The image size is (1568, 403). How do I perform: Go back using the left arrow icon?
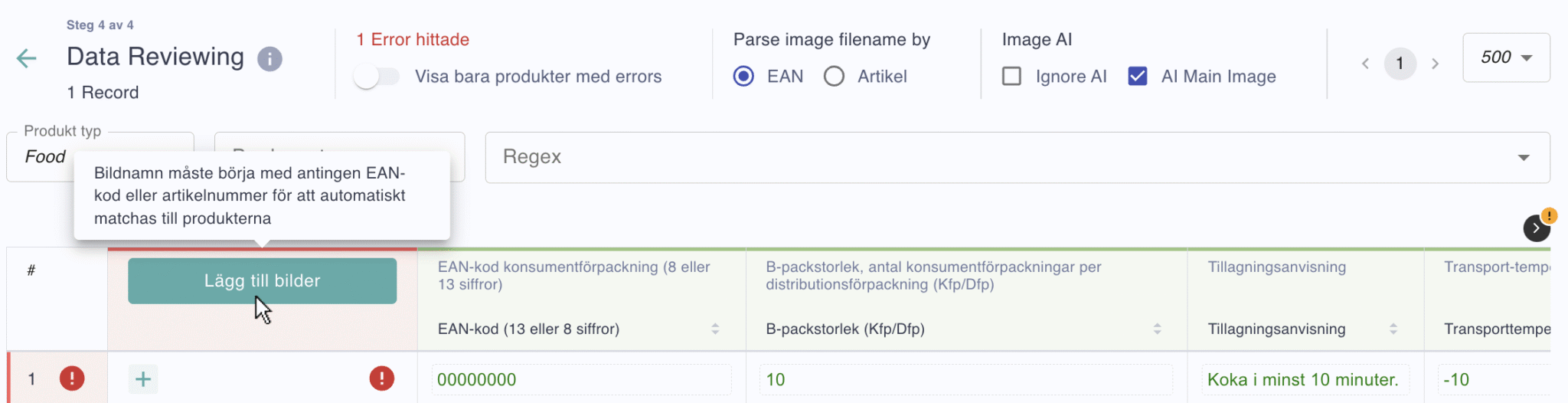pos(26,58)
